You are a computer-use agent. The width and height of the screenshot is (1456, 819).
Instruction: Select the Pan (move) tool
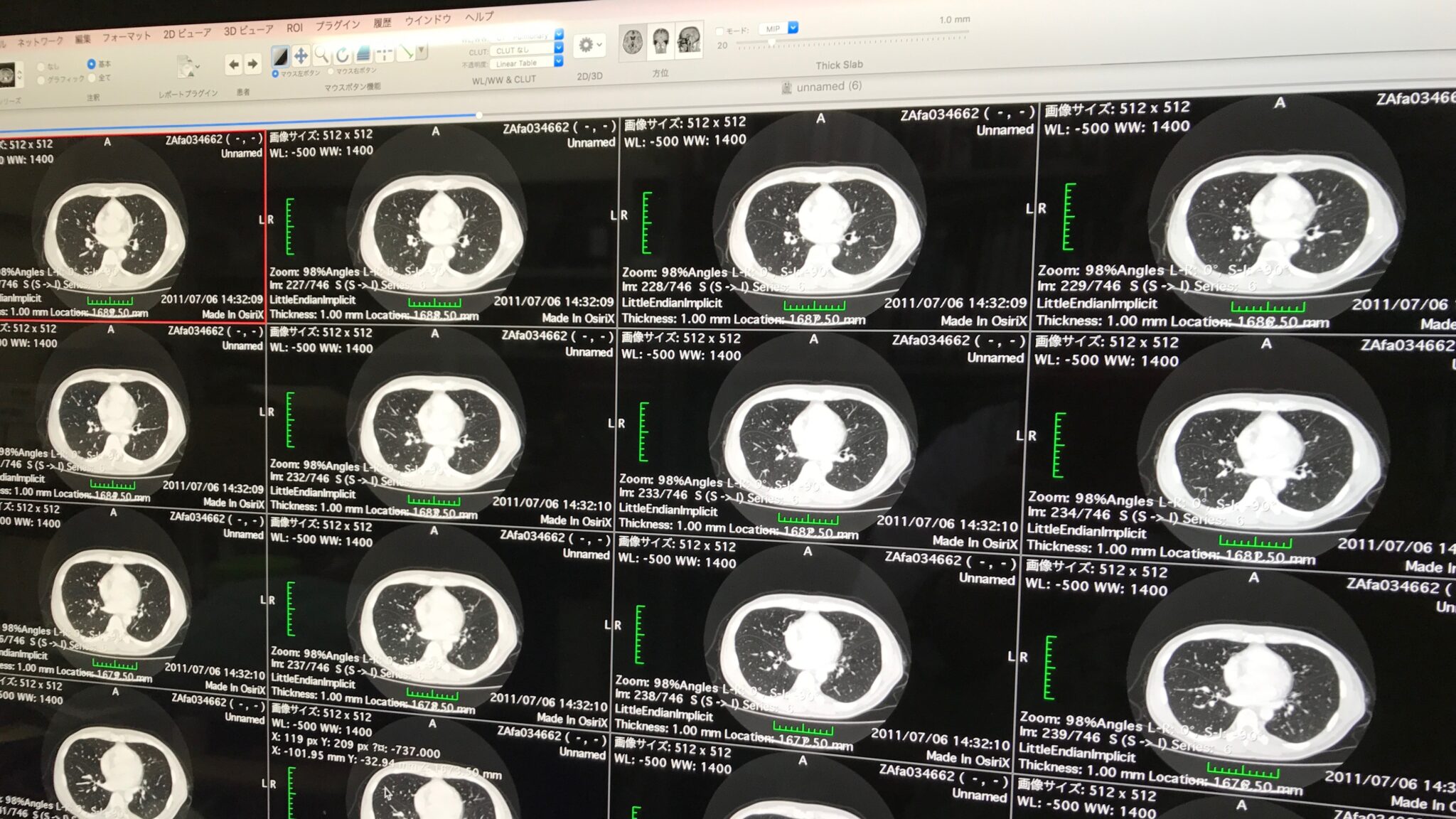click(301, 55)
